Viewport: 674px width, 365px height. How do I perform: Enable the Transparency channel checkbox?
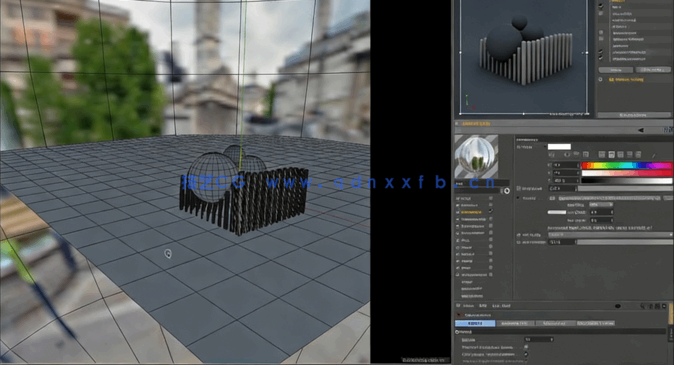click(x=490, y=219)
